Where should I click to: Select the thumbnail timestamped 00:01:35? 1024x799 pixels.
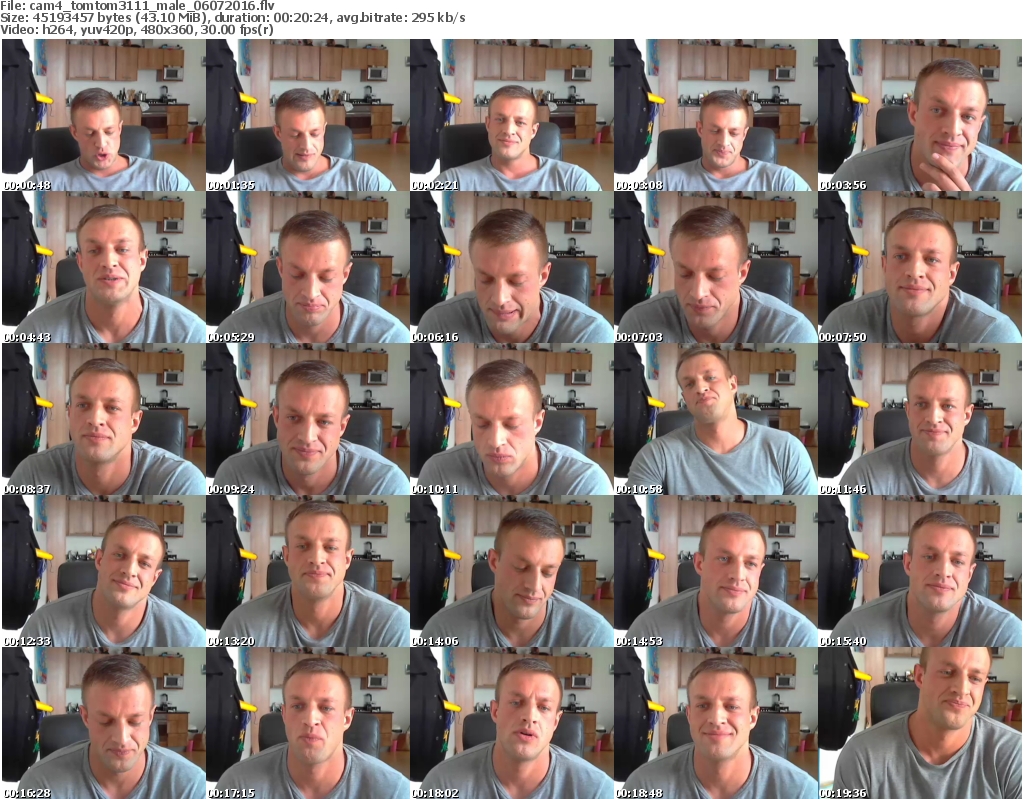(308, 115)
